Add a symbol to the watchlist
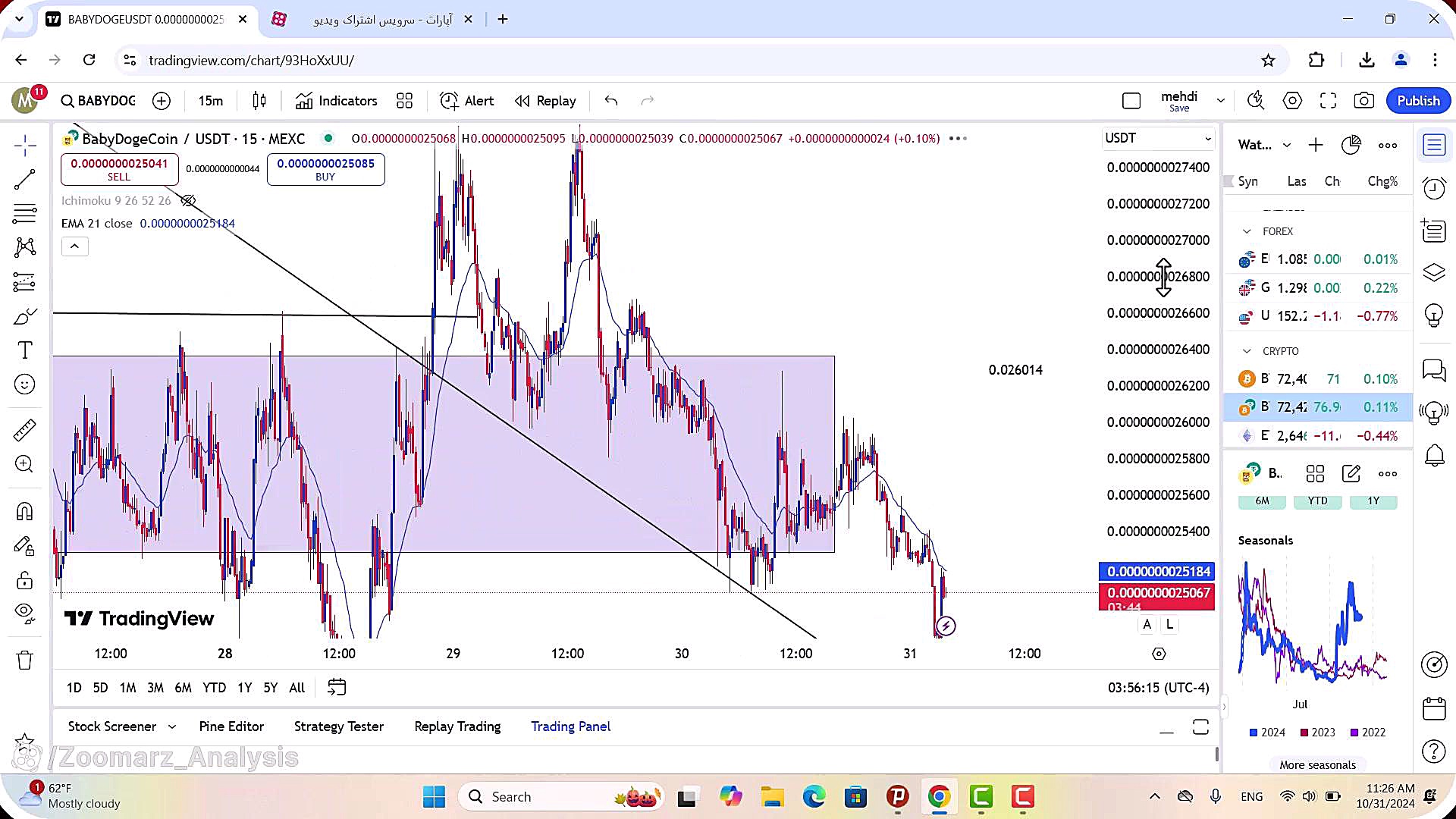Image resolution: width=1456 pixels, height=819 pixels. [x=1316, y=145]
